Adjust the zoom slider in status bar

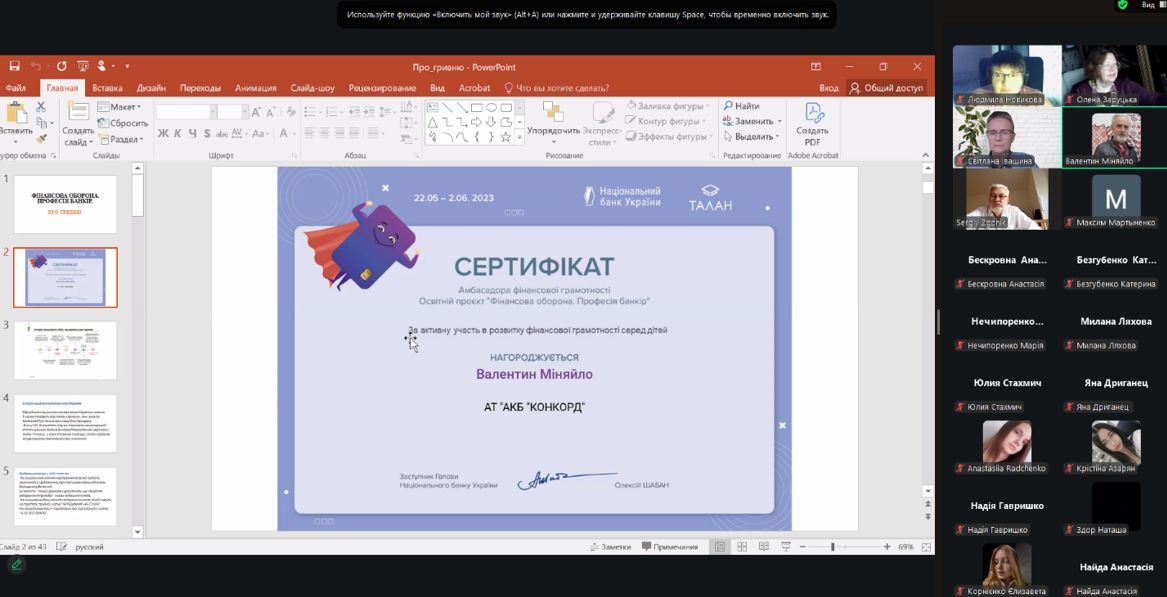tap(832, 547)
